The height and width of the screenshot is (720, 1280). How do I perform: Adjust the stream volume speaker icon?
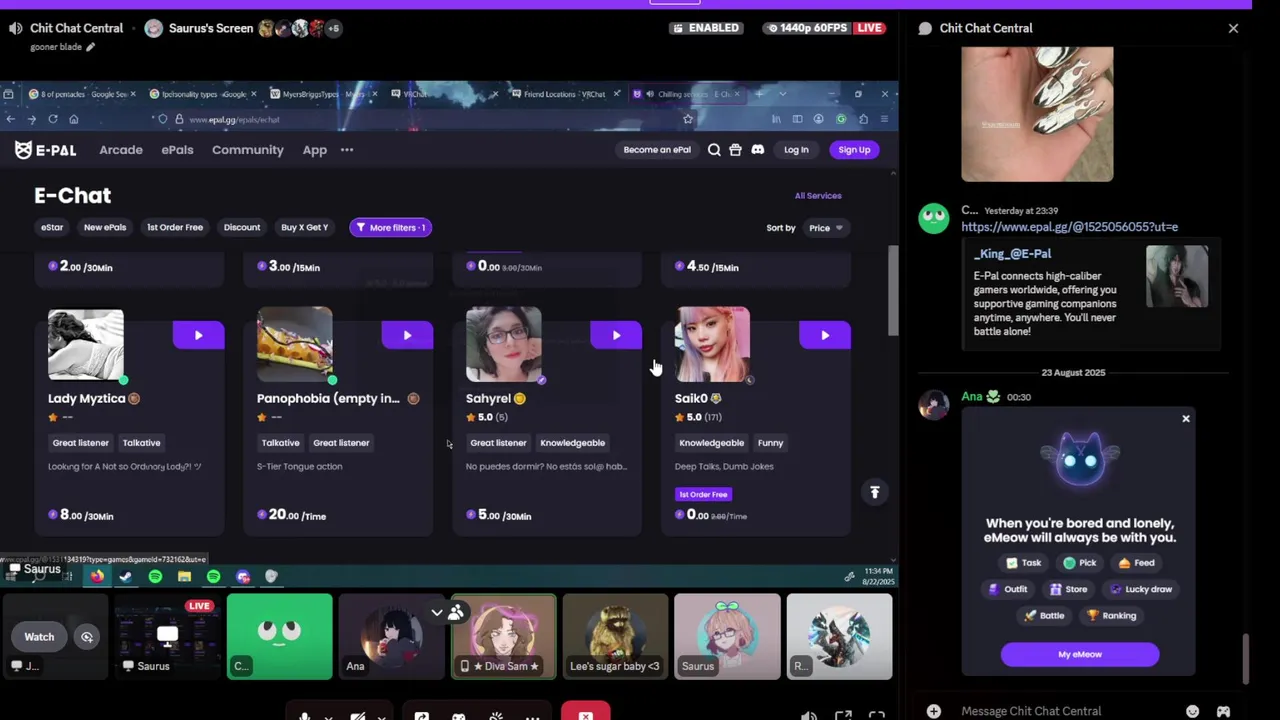pyautogui.click(x=809, y=716)
